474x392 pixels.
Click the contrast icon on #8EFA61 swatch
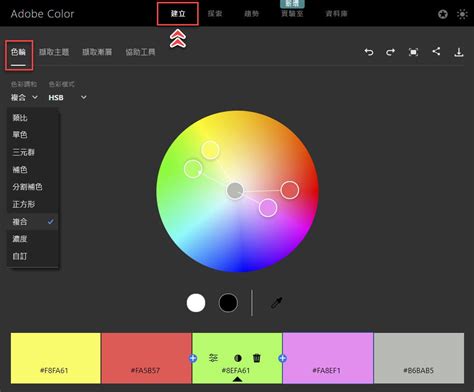(x=238, y=358)
